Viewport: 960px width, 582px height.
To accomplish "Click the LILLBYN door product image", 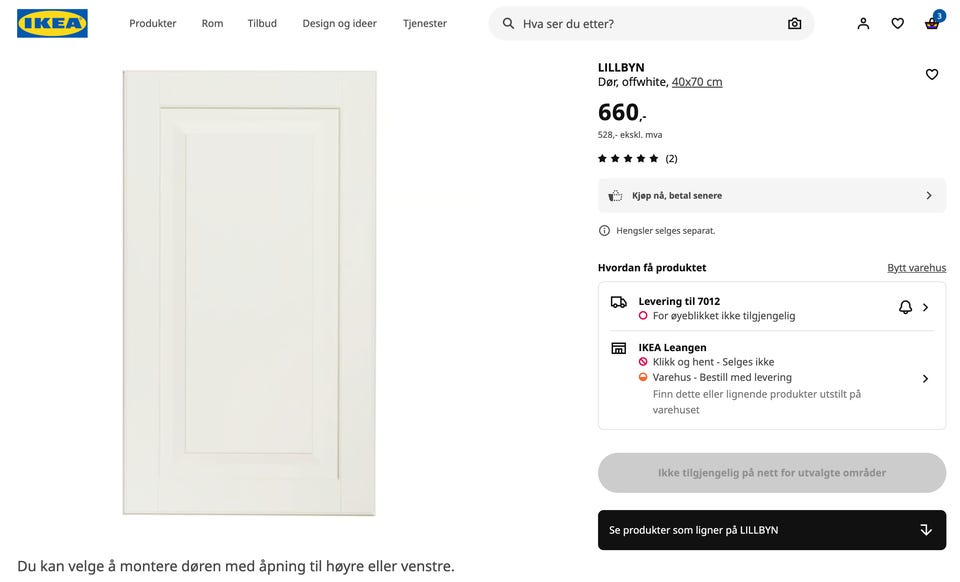I will pos(249,293).
